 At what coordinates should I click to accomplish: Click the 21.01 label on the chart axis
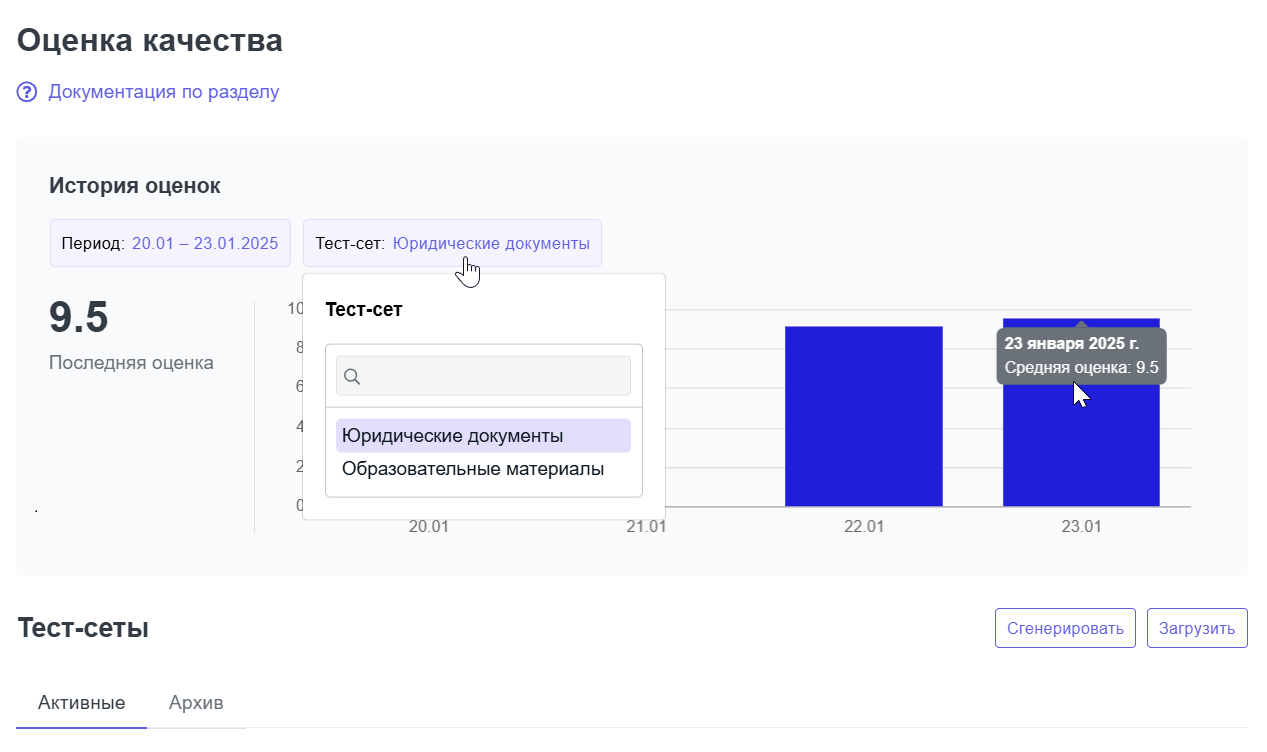[x=646, y=526]
